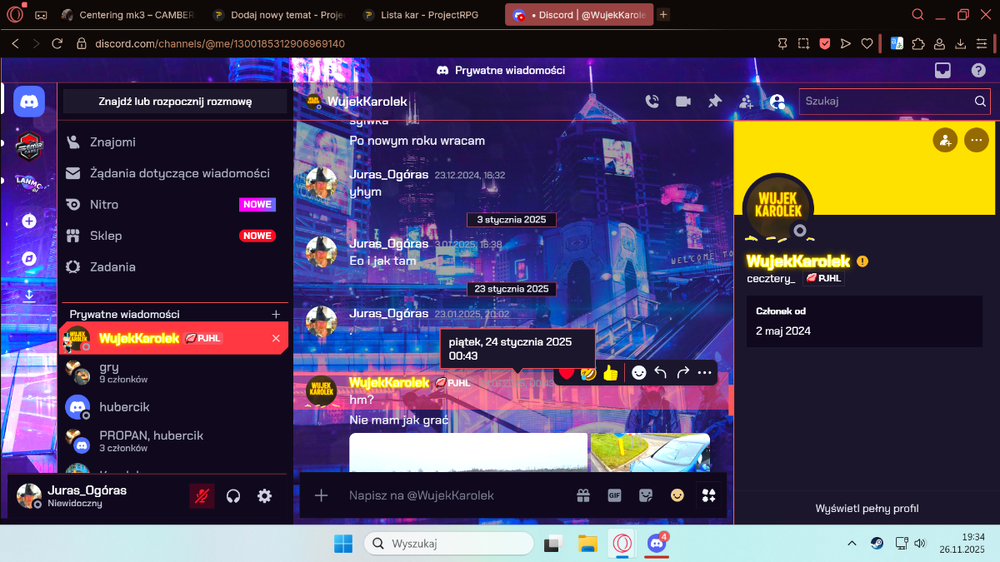
Task: Reload the page in Opera
Action: pyautogui.click(x=57, y=43)
